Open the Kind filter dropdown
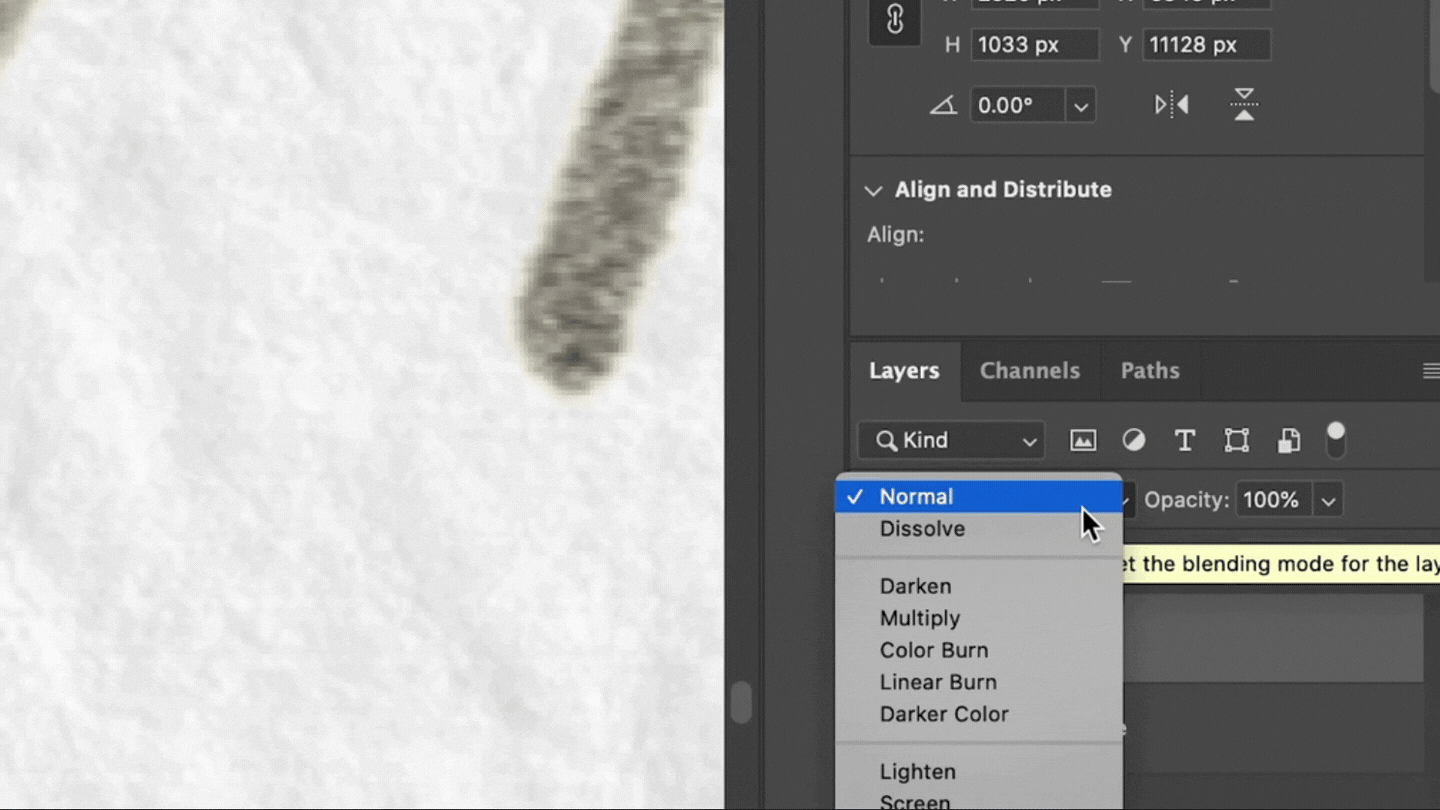This screenshot has width=1440, height=810. coord(950,440)
